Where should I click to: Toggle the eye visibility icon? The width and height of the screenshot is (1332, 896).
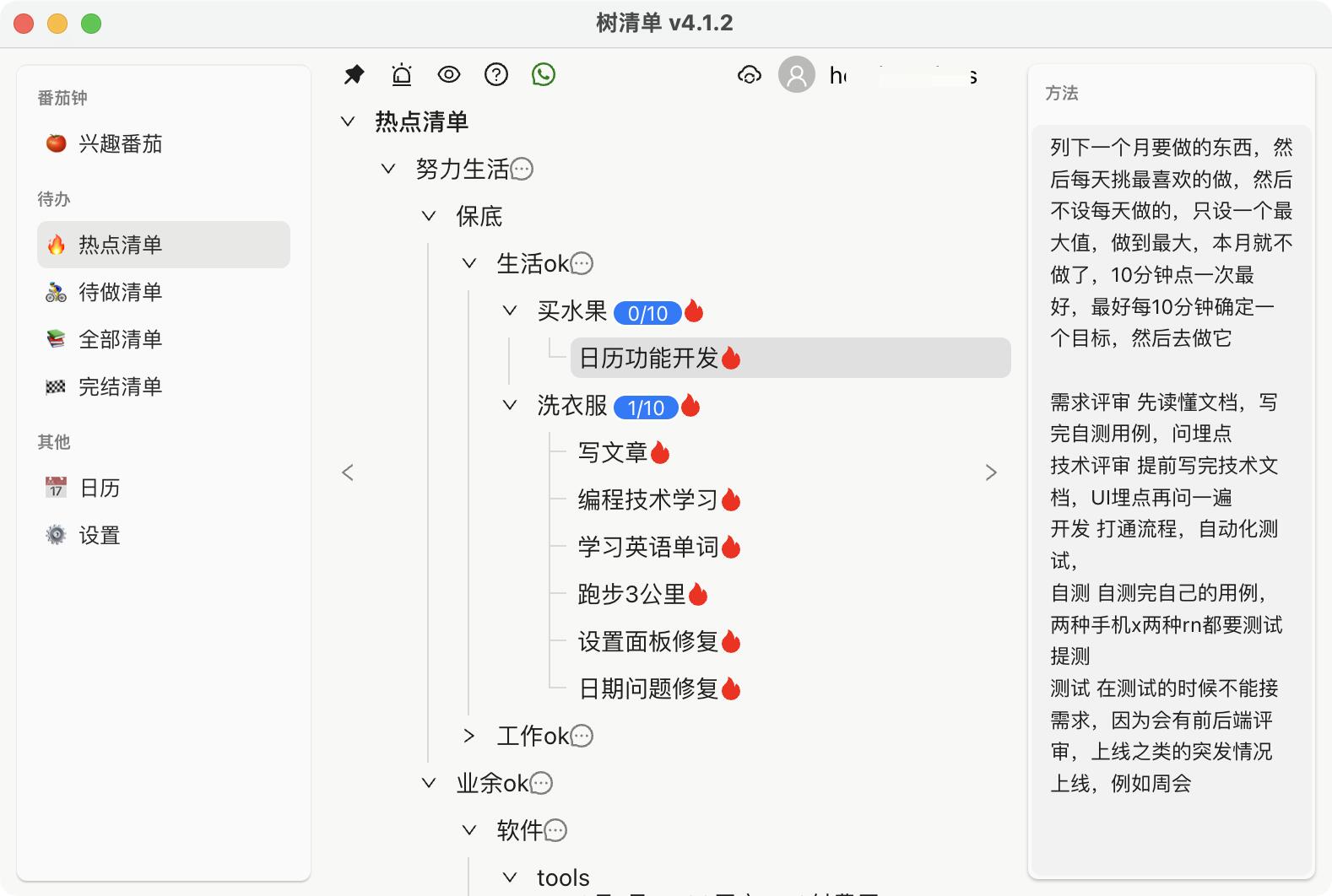coord(449,75)
